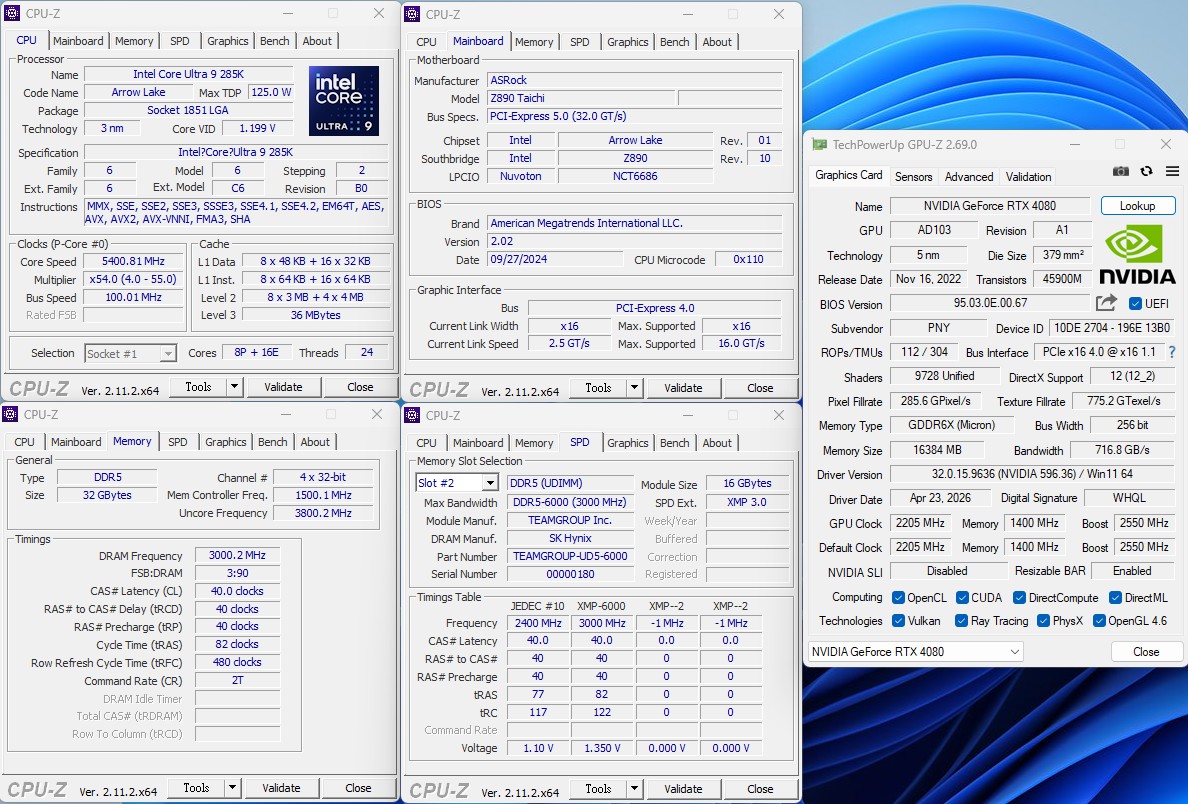The height and width of the screenshot is (804, 1188).
Task: Click the BIOS export share icon in GPU-Z
Action: 1106,303
